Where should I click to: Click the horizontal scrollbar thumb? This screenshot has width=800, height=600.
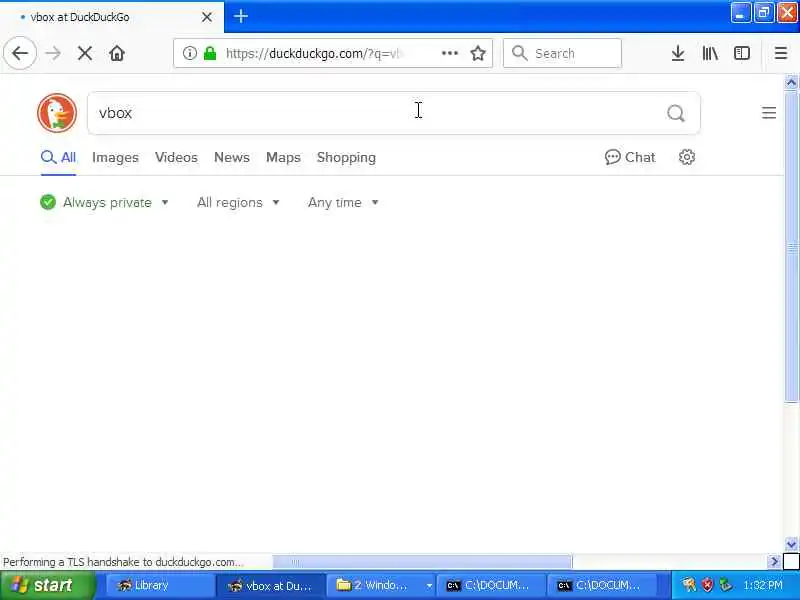(422, 562)
